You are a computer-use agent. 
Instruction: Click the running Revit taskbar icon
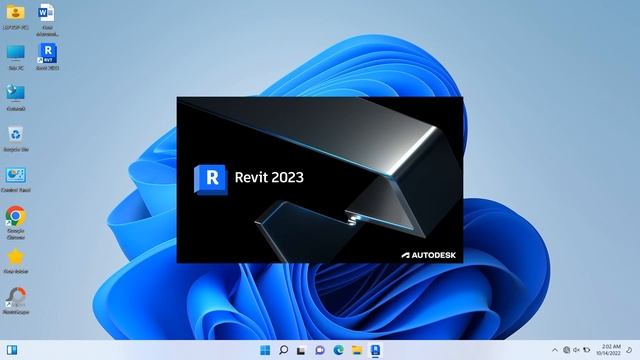375,350
